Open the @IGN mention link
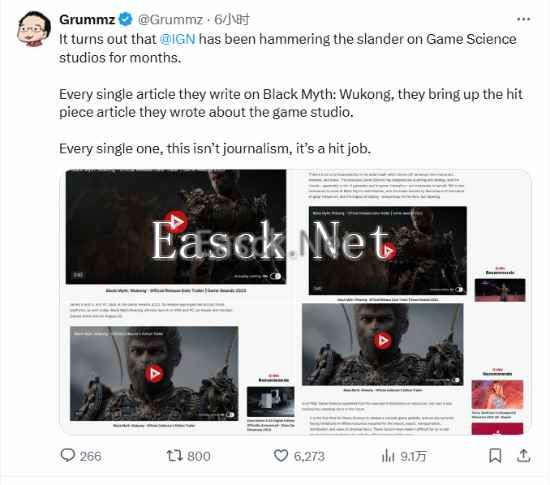This screenshot has width=550, height=485. pyautogui.click(x=177, y=39)
